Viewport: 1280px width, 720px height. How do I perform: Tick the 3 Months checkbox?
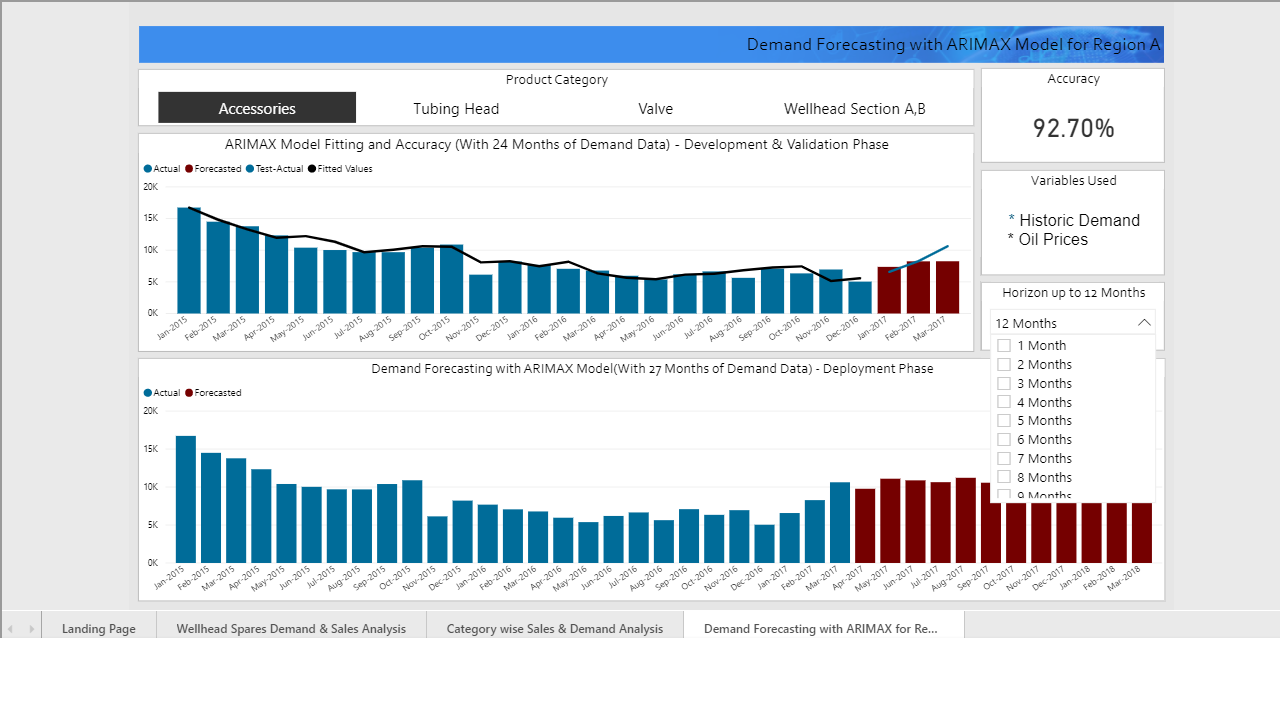pos(1004,384)
